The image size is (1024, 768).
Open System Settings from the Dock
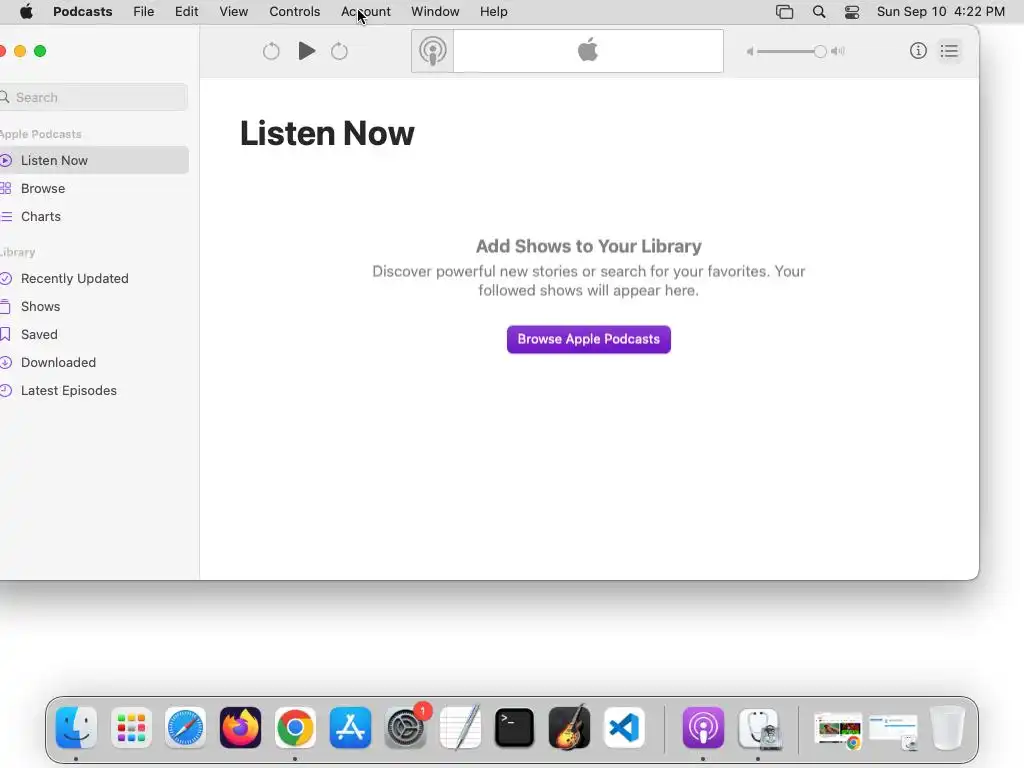(406, 728)
